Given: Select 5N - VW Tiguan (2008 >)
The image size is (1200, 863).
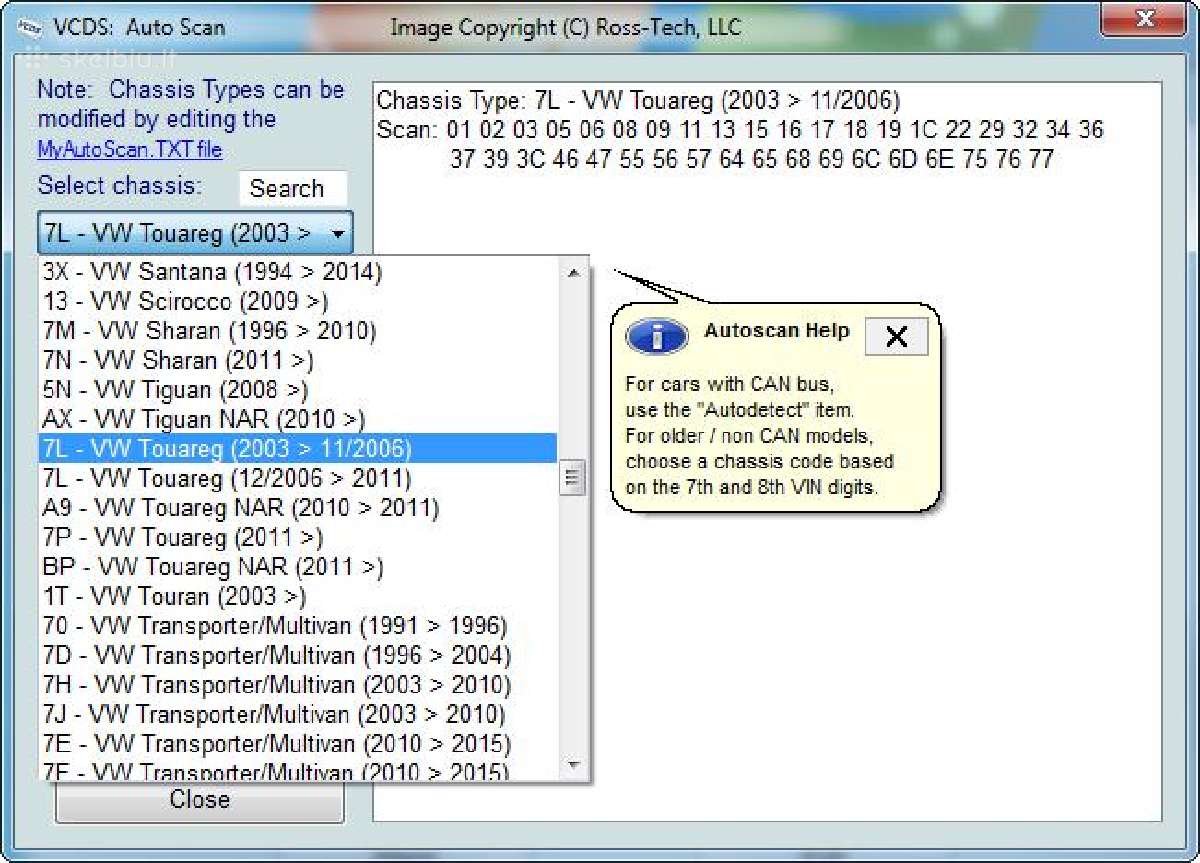Looking at the screenshot, I should (x=298, y=390).
